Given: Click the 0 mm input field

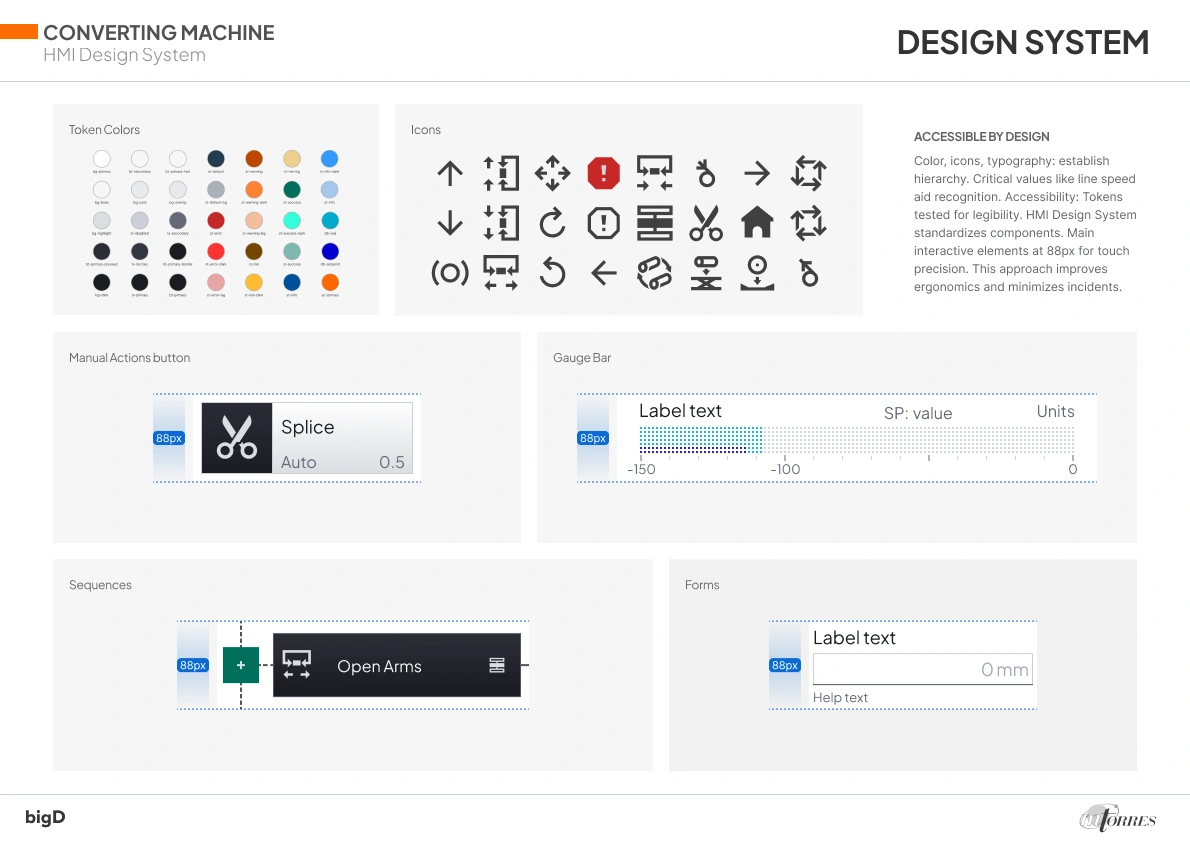Looking at the screenshot, I should coord(922,670).
